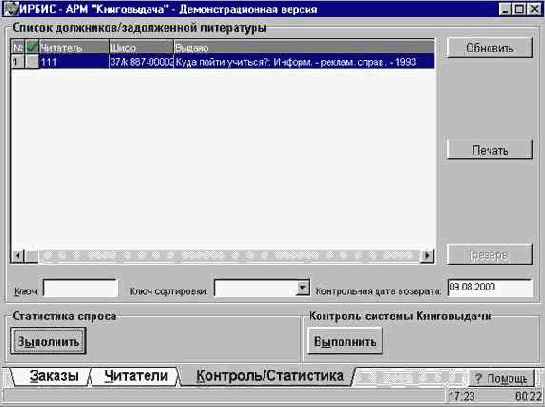
Task: Click the Обновить button
Action: [490, 48]
